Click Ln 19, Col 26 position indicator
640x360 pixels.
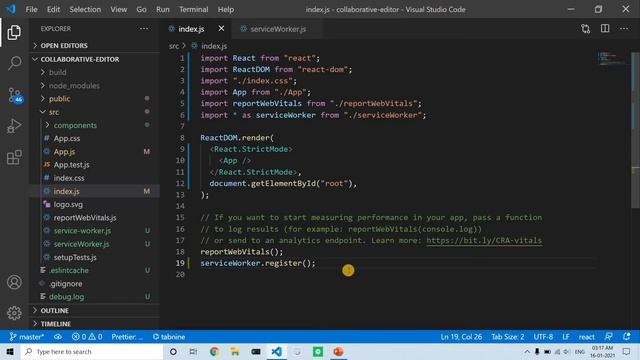461,337
